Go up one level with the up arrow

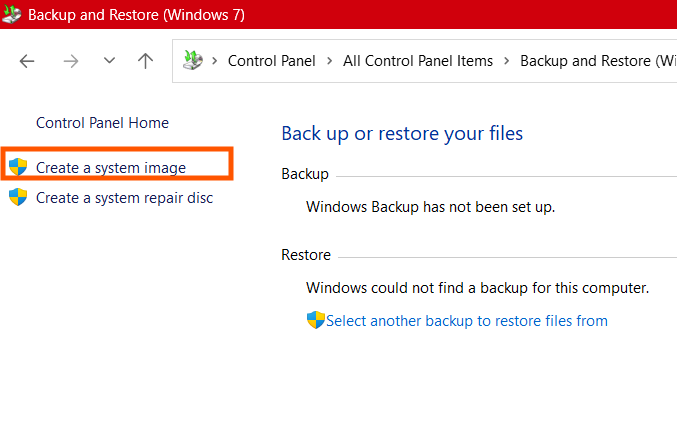(146, 61)
